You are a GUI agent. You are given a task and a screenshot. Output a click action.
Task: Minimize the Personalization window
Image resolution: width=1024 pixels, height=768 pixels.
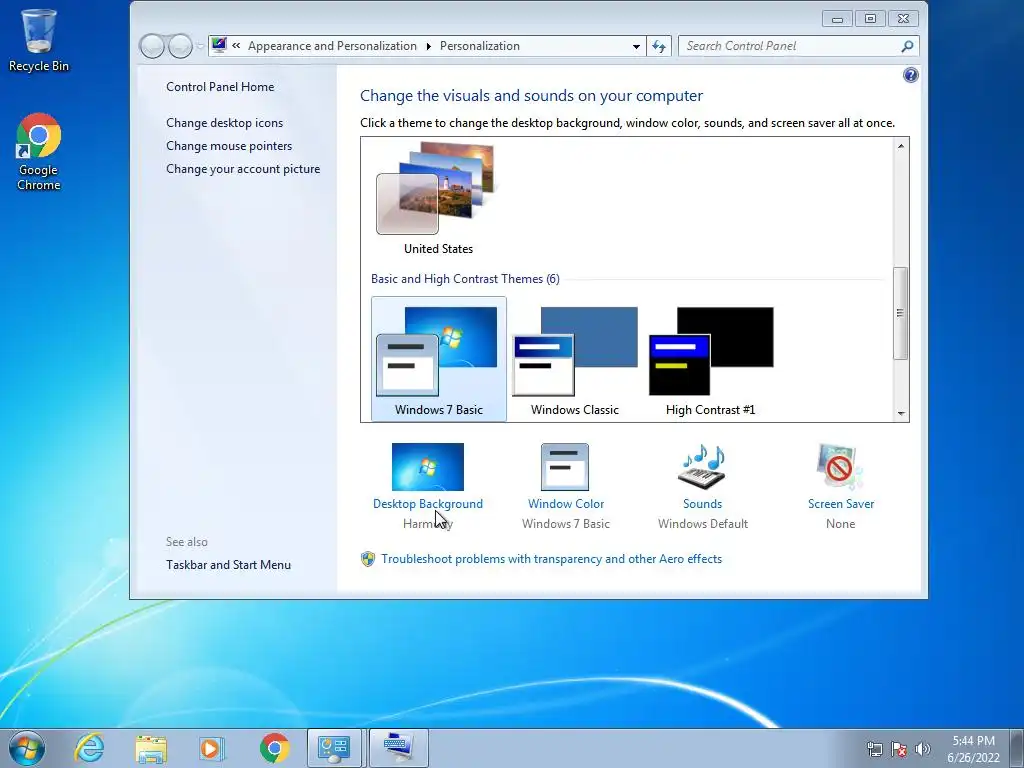click(x=837, y=19)
